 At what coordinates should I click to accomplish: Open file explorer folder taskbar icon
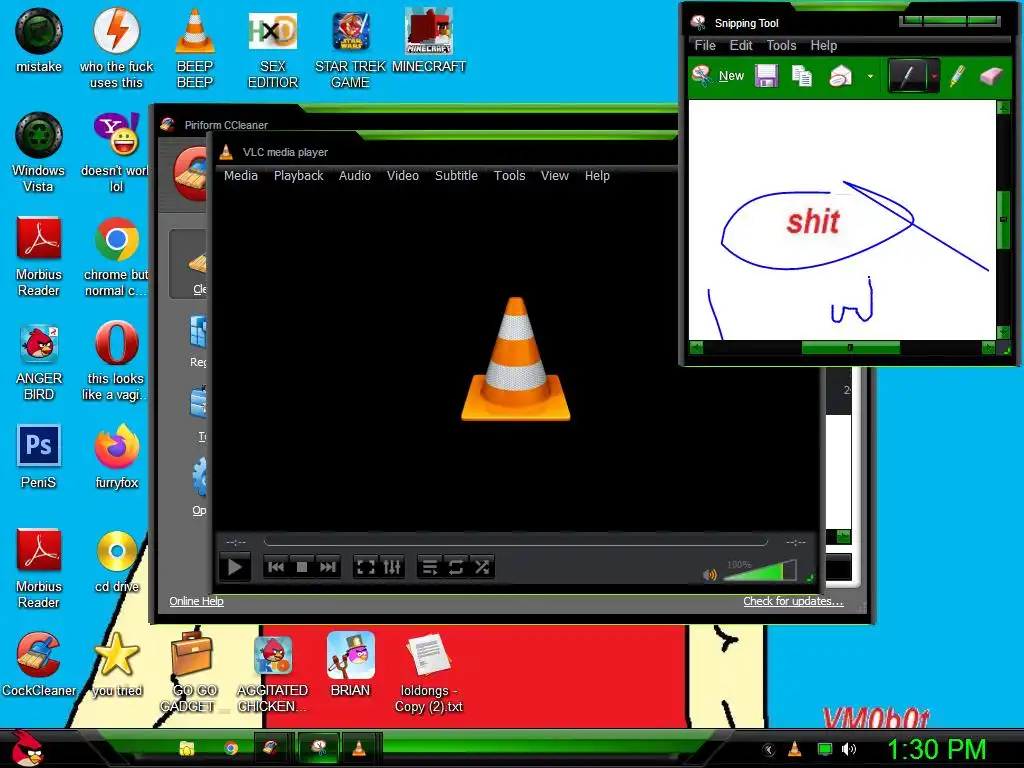[x=187, y=748]
